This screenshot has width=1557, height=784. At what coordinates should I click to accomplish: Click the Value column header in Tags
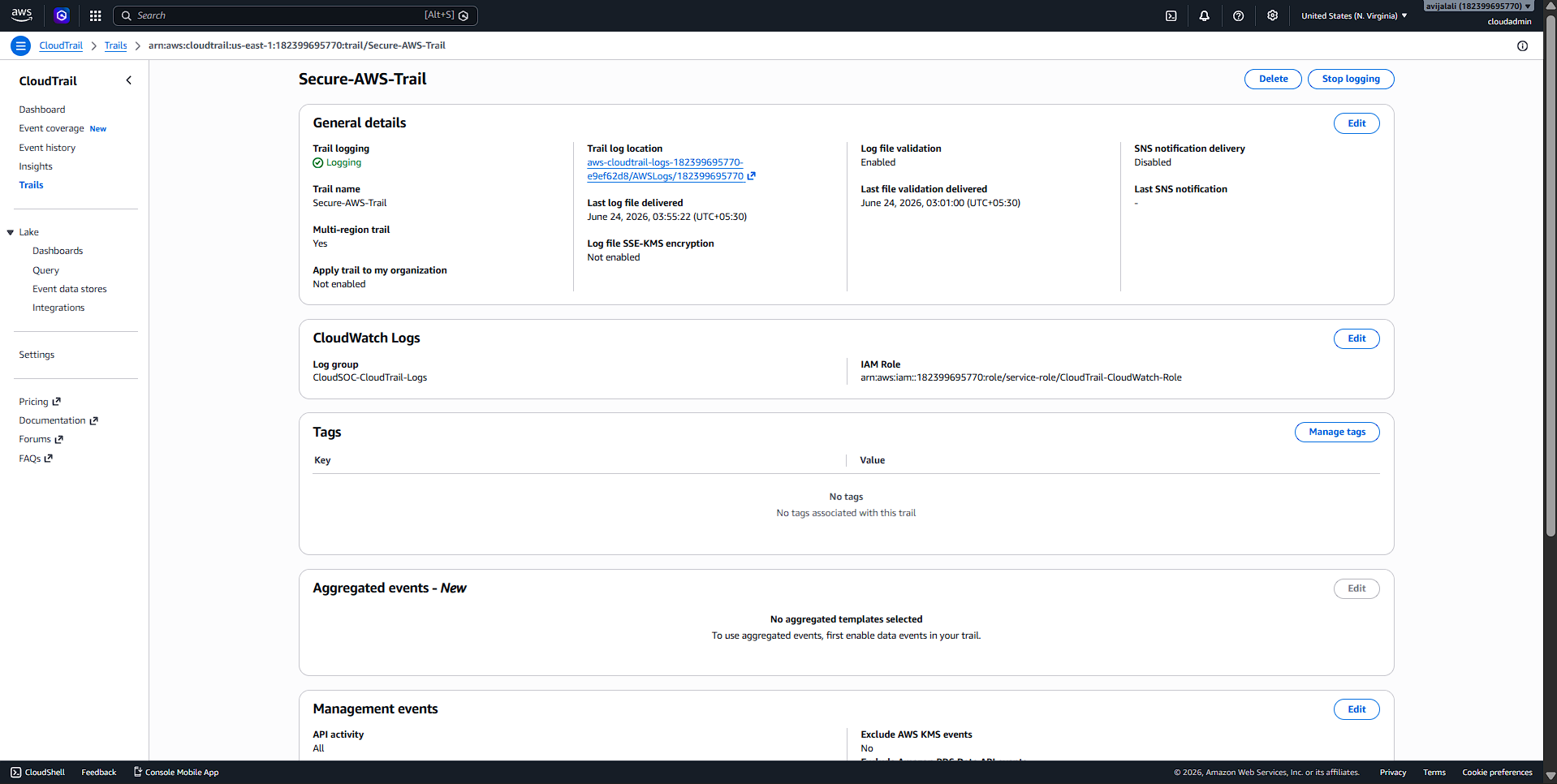tap(873, 460)
